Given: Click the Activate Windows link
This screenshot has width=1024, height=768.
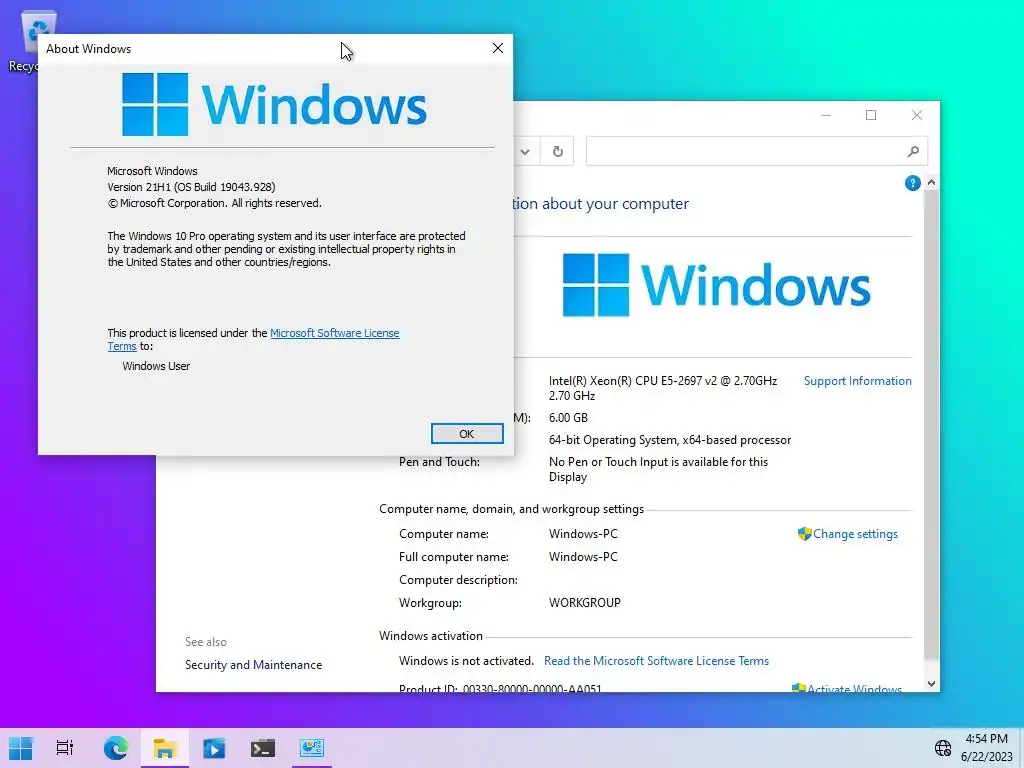Looking at the screenshot, I should [854, 689].
